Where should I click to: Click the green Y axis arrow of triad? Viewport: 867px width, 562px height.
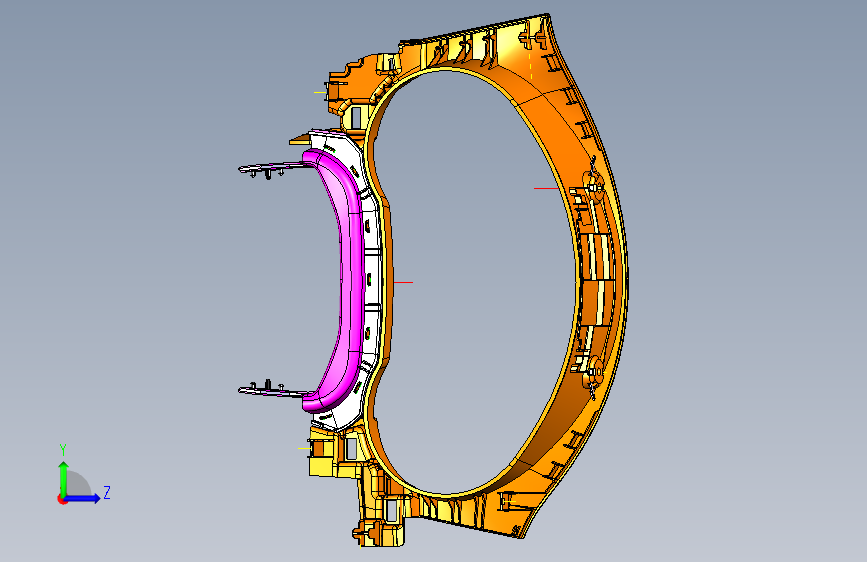(x=64, y=478)
